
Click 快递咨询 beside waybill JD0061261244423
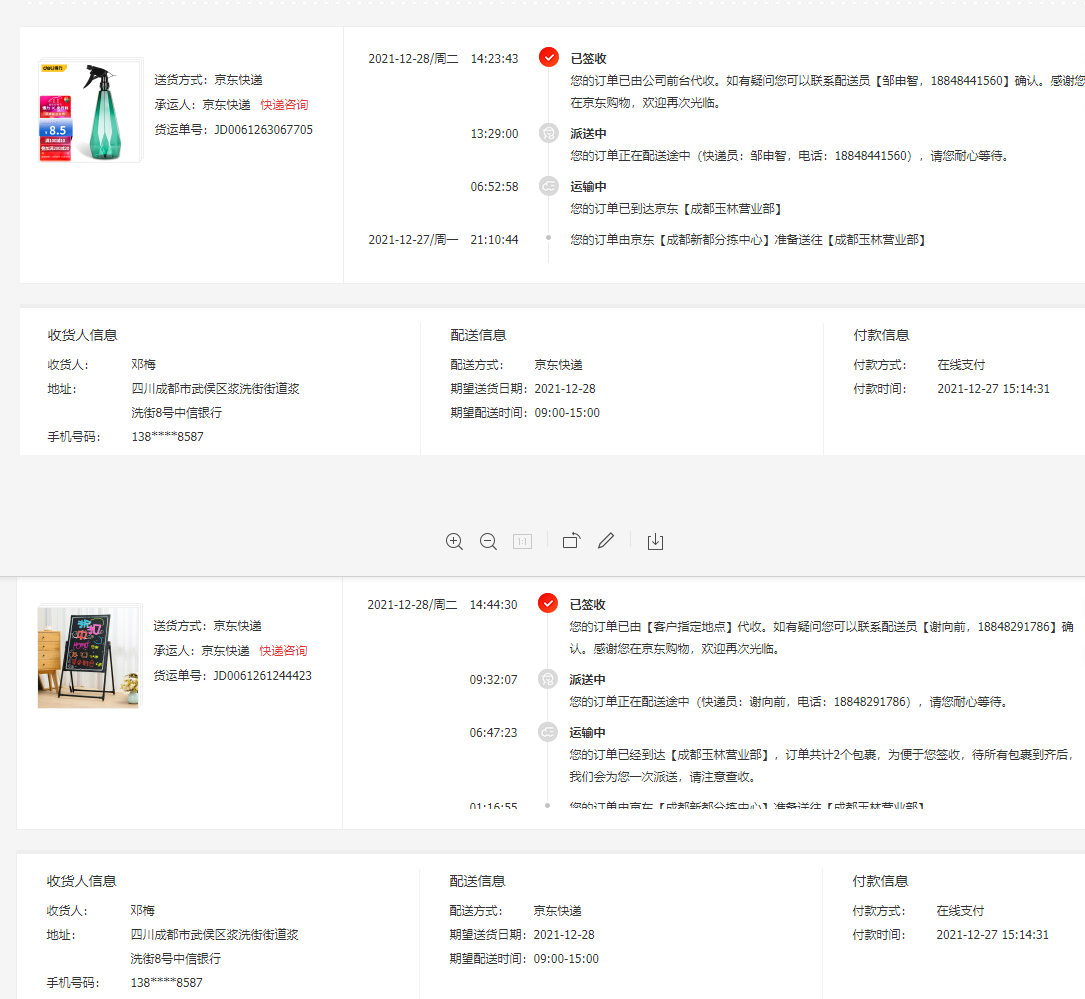point(283,650)
